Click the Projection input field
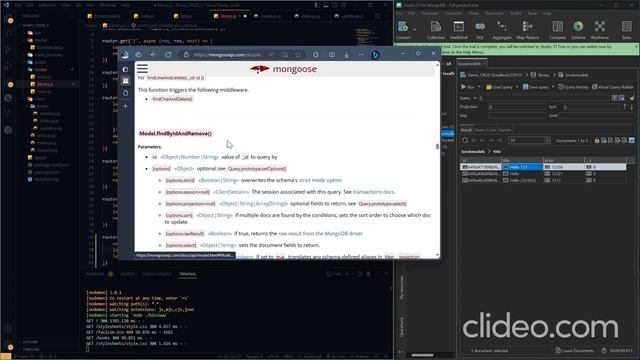This screenshot has height=360, width=640. (517, 107)
